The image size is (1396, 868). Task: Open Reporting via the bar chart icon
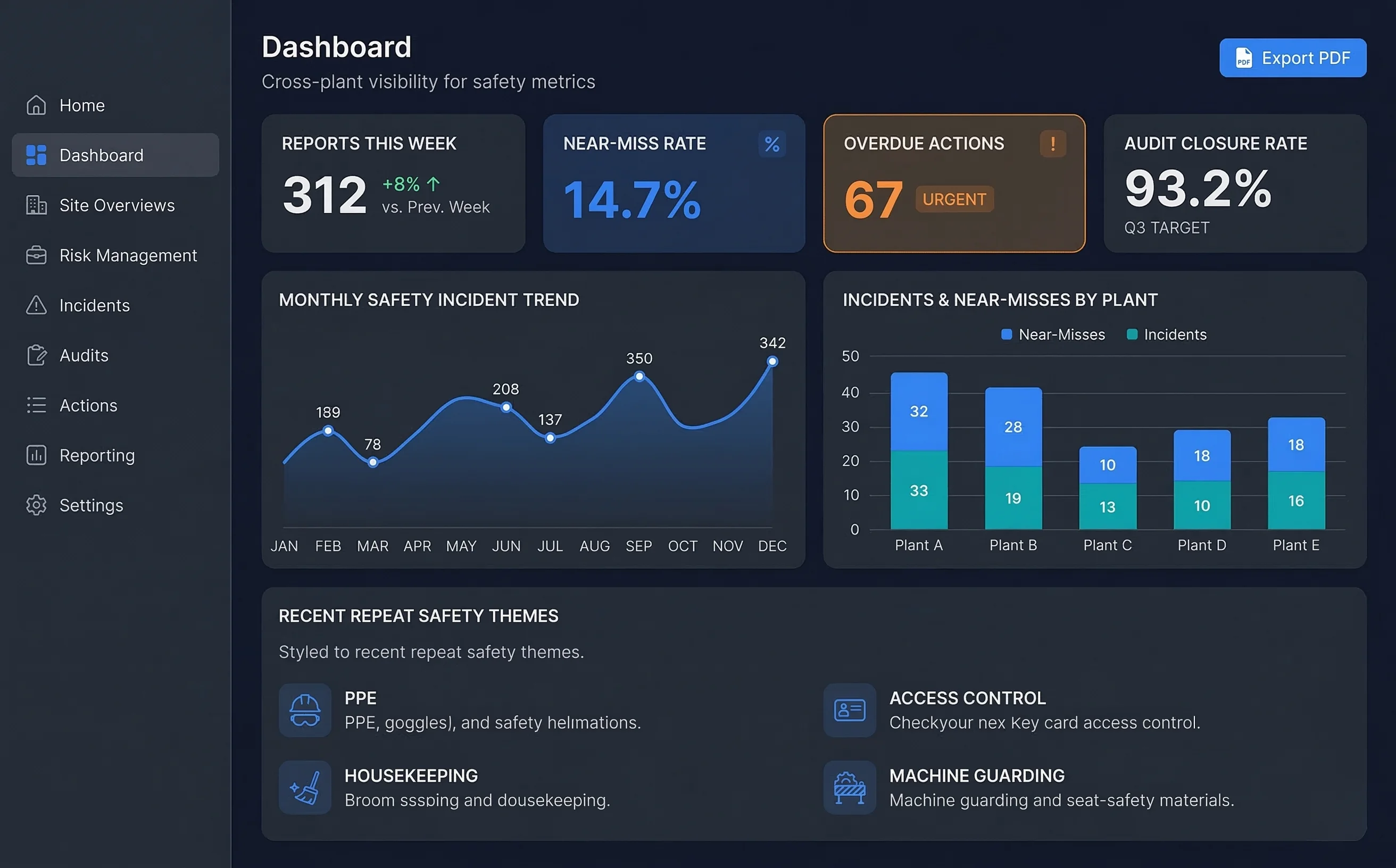click(36, 455)
